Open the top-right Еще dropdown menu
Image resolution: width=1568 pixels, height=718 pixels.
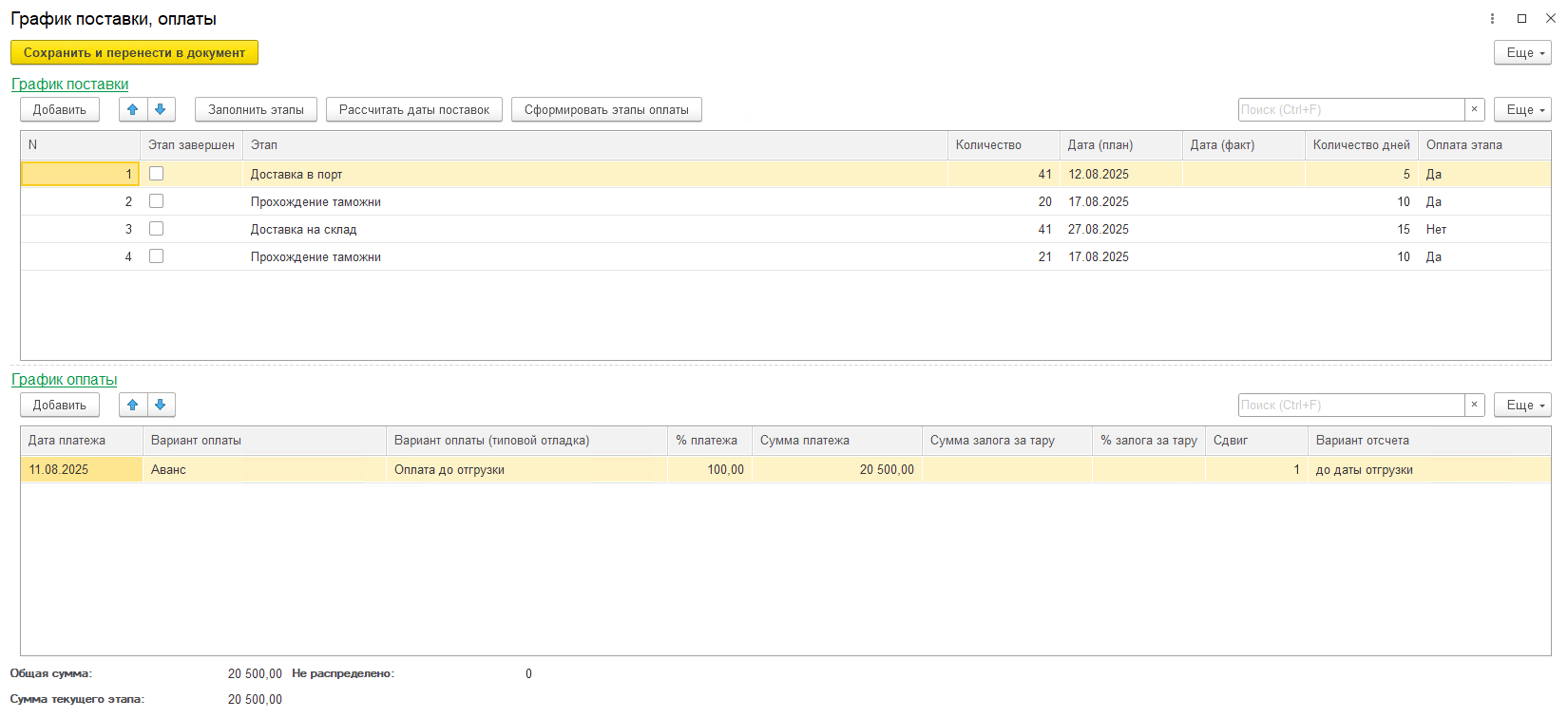click(1521, 53)
